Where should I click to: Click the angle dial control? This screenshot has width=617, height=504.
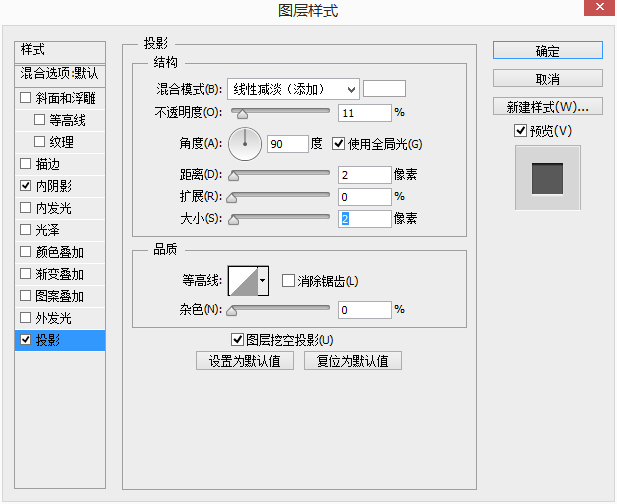pos(245,144)
